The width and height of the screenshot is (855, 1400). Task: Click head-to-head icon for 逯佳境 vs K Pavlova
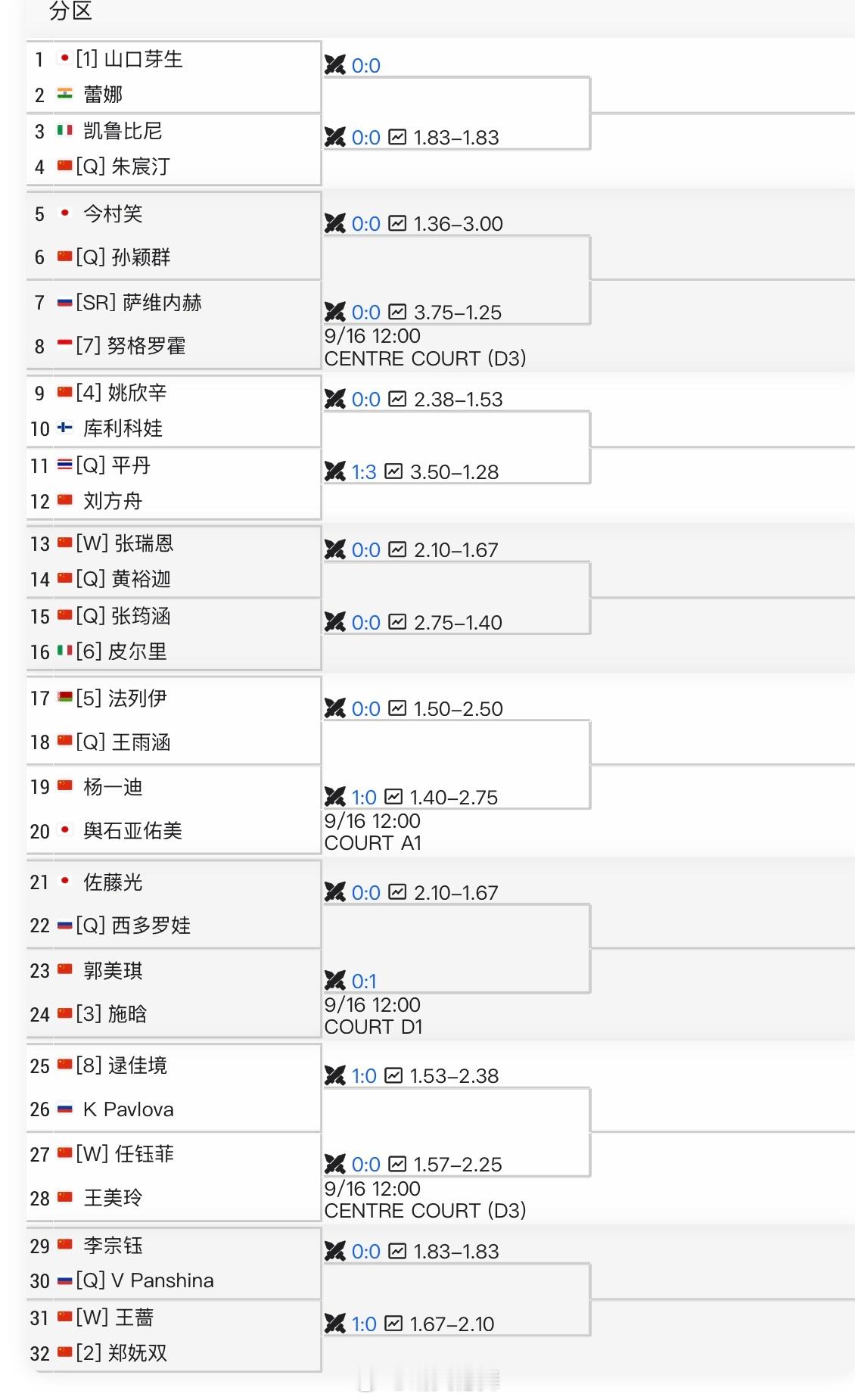coord(335,1075)
